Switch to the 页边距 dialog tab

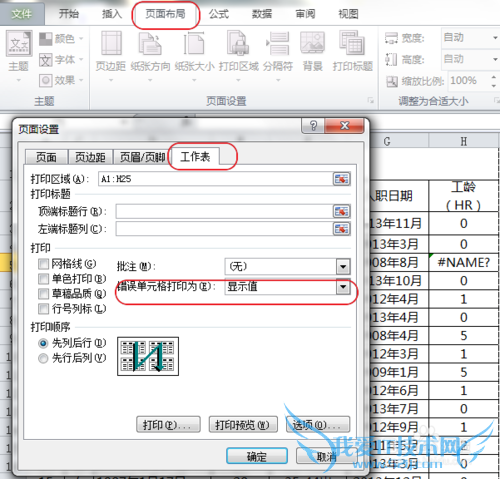[x=90, y=157]
